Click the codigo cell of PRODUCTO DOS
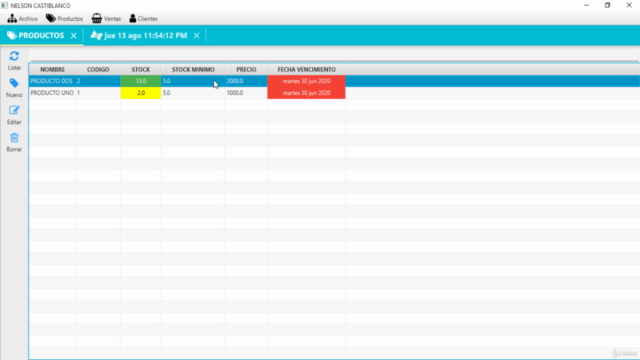 tap(98, 81)
